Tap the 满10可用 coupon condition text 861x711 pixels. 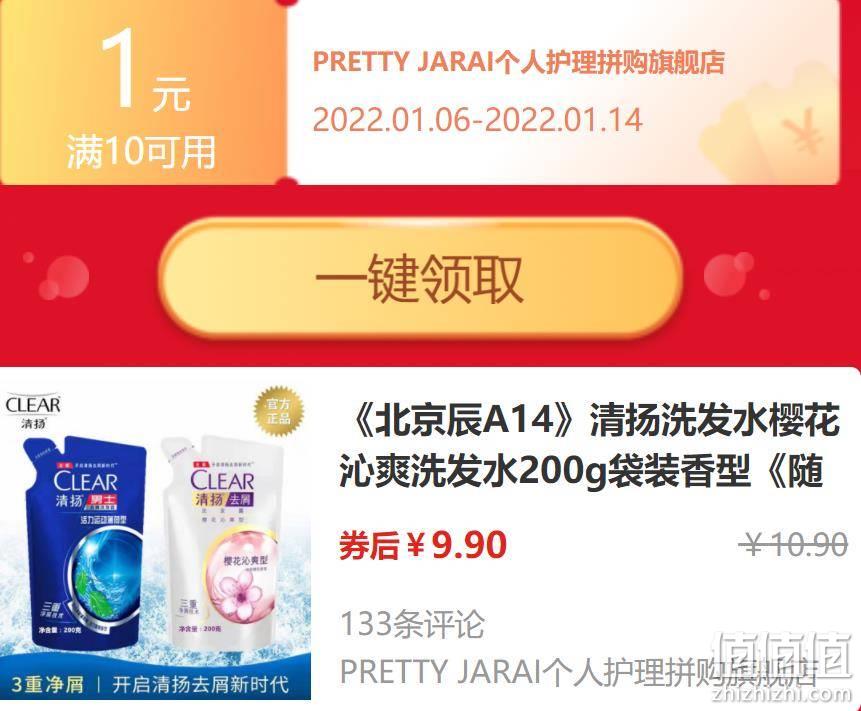tap(141, 152)
